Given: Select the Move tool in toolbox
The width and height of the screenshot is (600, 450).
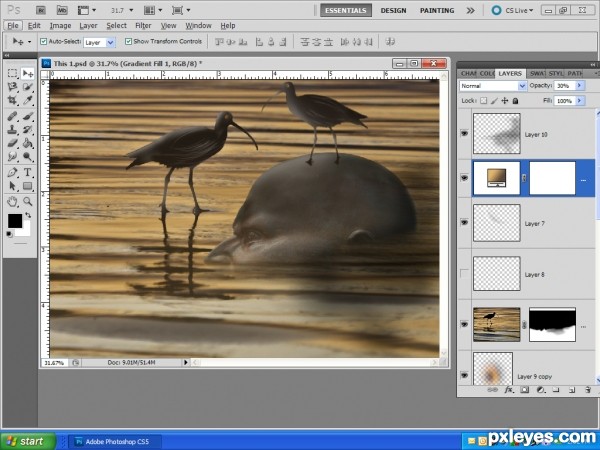Looking at the screenshot, I should [28, 73].
